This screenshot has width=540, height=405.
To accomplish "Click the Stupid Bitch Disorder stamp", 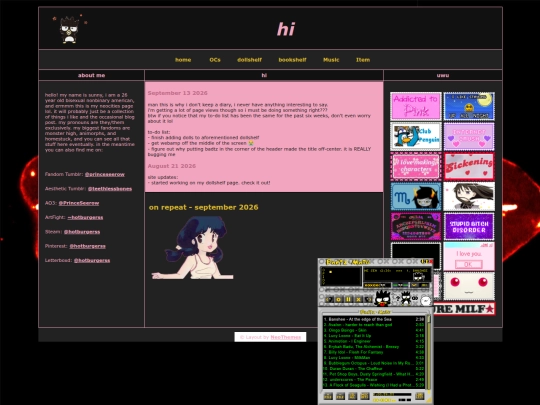I will click(469, 226).
